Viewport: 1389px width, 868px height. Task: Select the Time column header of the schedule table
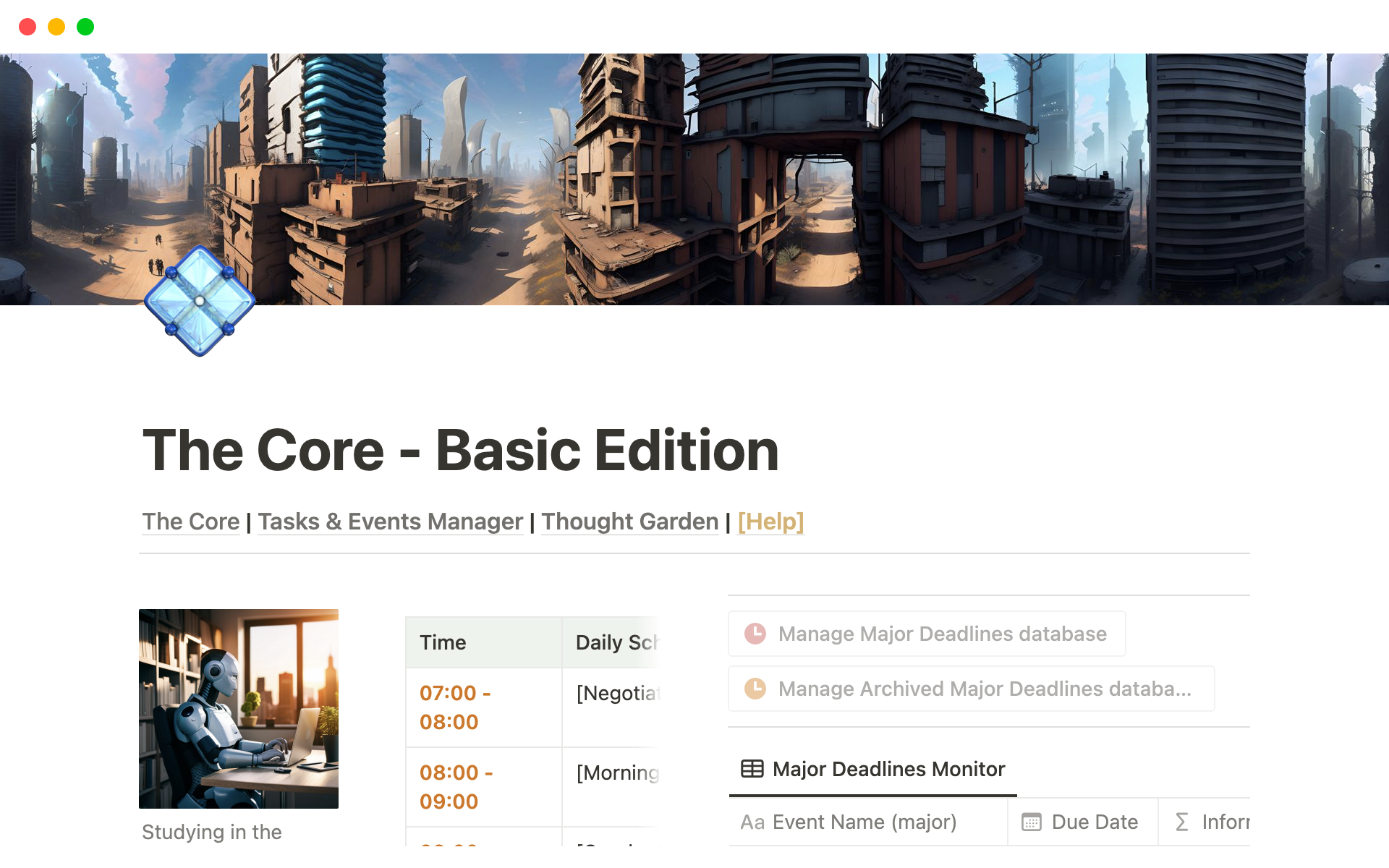[x=443, y=642]
